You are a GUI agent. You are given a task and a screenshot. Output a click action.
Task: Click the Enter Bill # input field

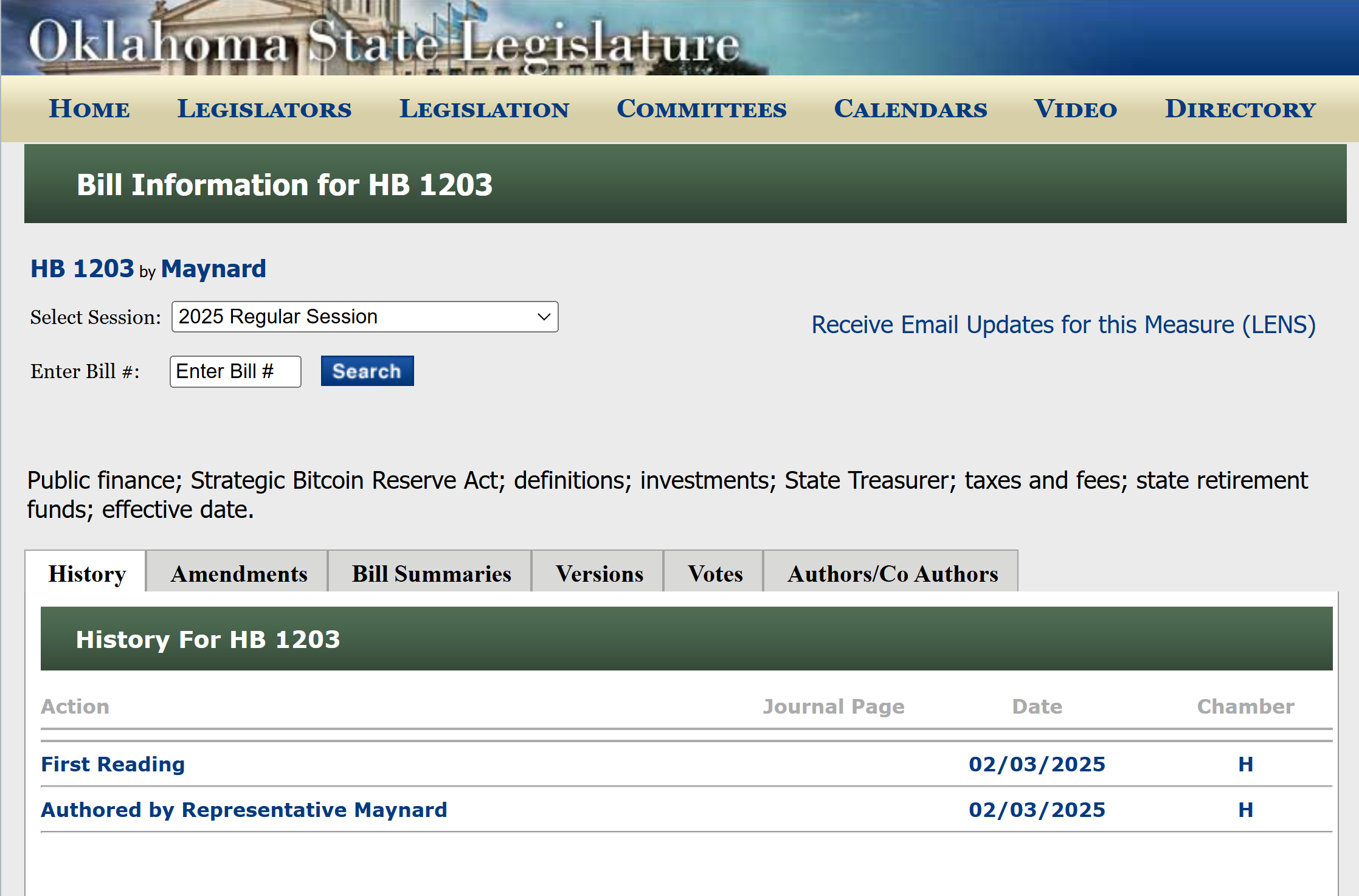pos(235,371)
